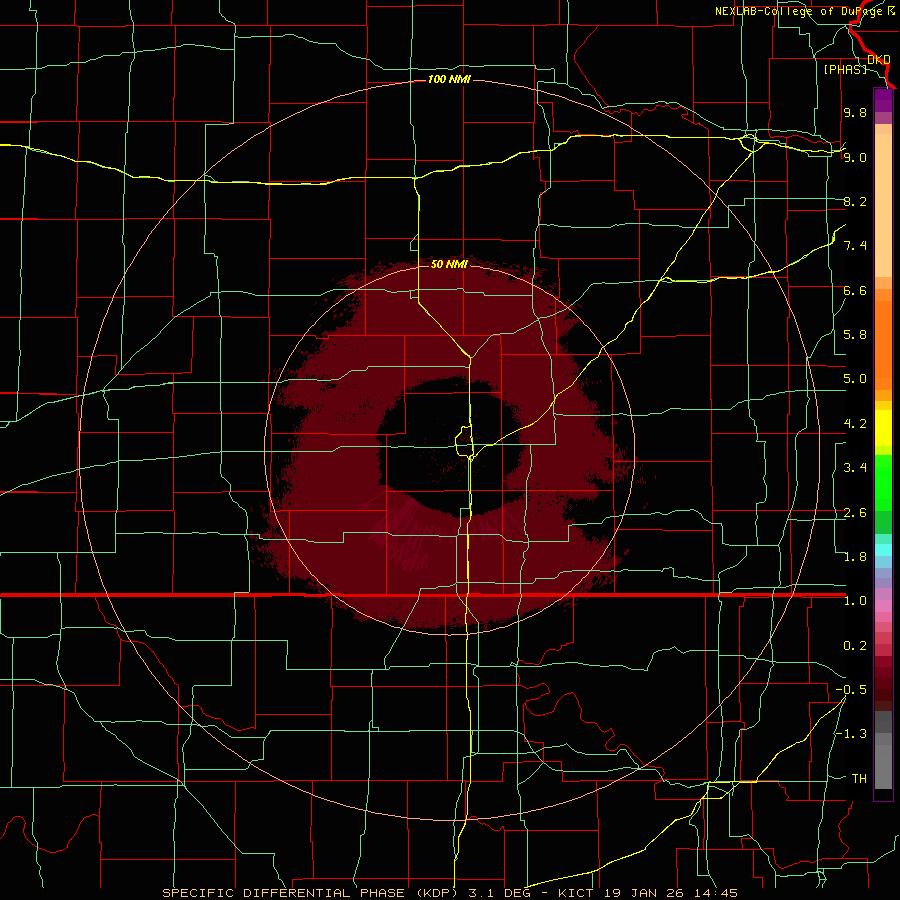This screenshot has height=900, width=900.
Task: Pick the peach color band on scale
Action: [883, 205]
